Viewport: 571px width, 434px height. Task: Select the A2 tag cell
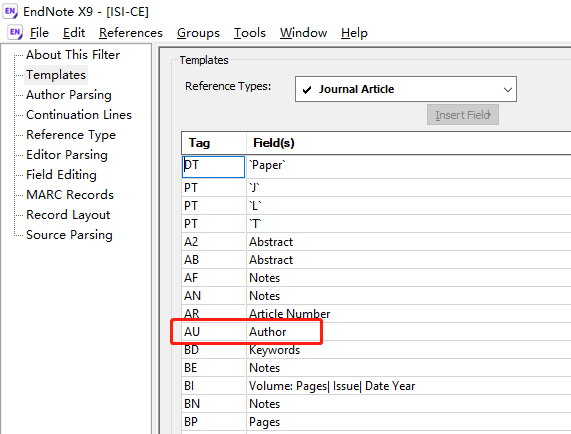pos(213,242)
